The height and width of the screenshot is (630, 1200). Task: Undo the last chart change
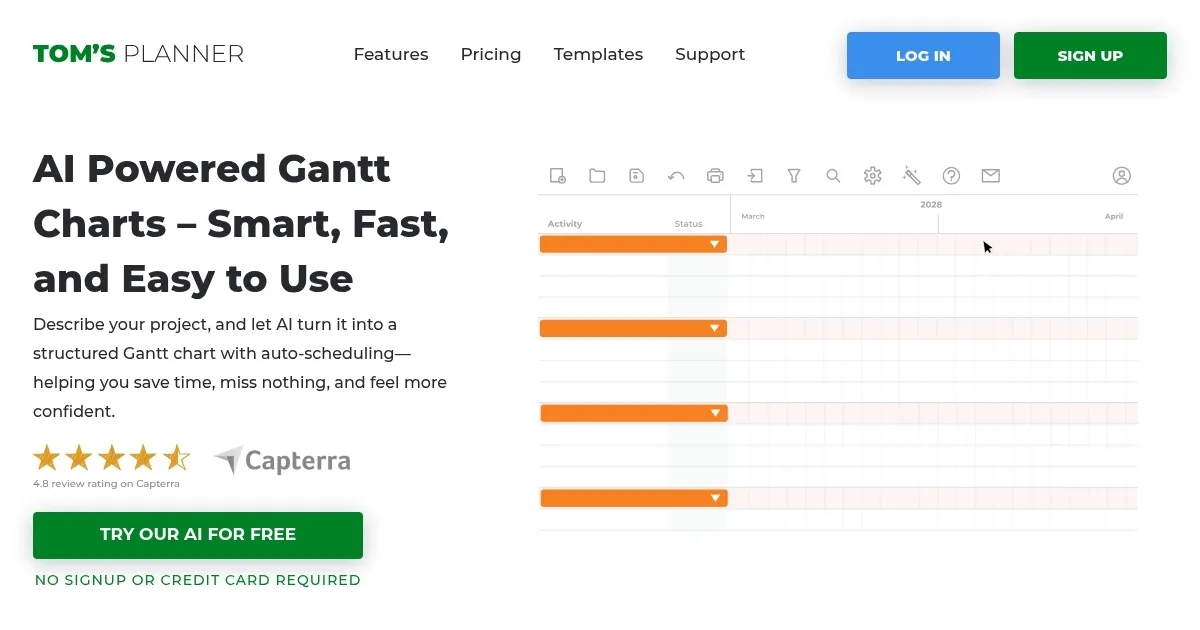pyautogui.click(x=675, y=175)
